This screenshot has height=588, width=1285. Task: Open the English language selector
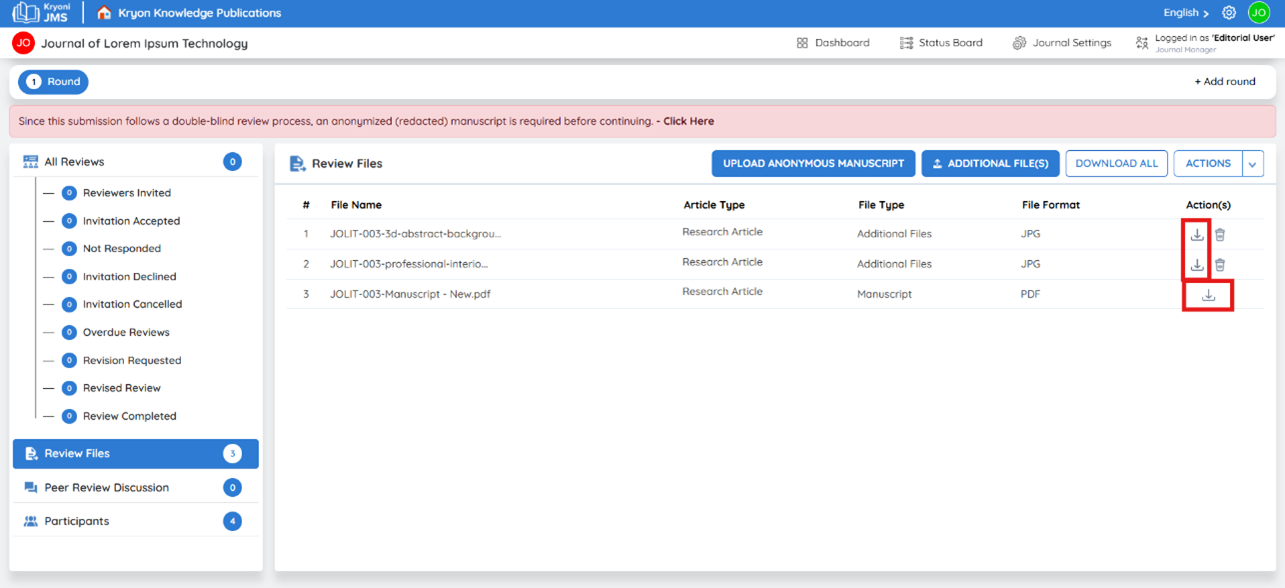(1186, 13)
